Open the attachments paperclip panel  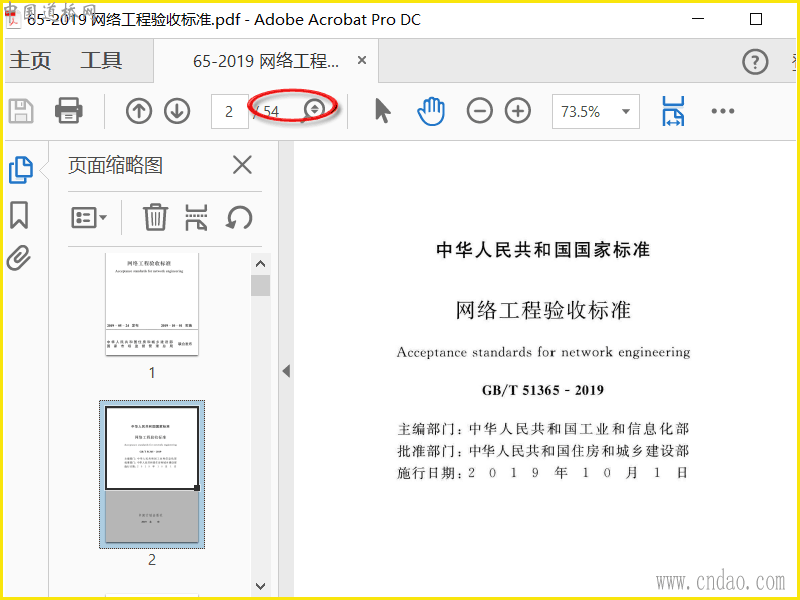(19, 258)
